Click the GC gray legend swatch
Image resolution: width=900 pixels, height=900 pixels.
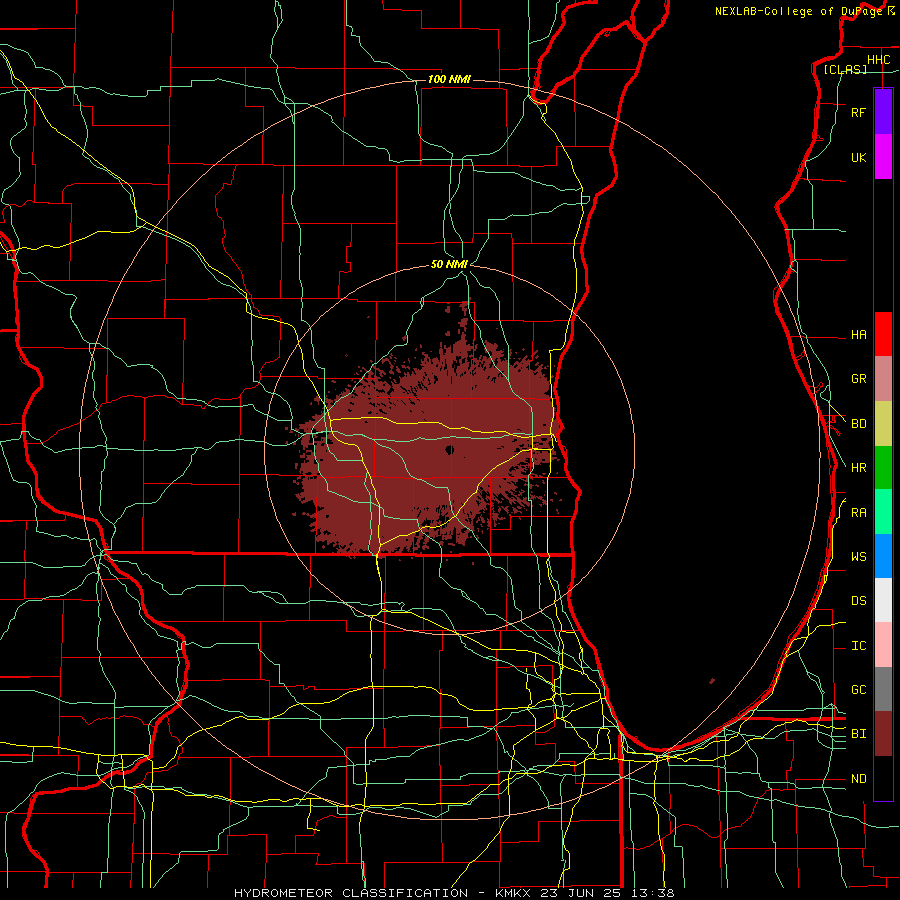tap(883, 689)
